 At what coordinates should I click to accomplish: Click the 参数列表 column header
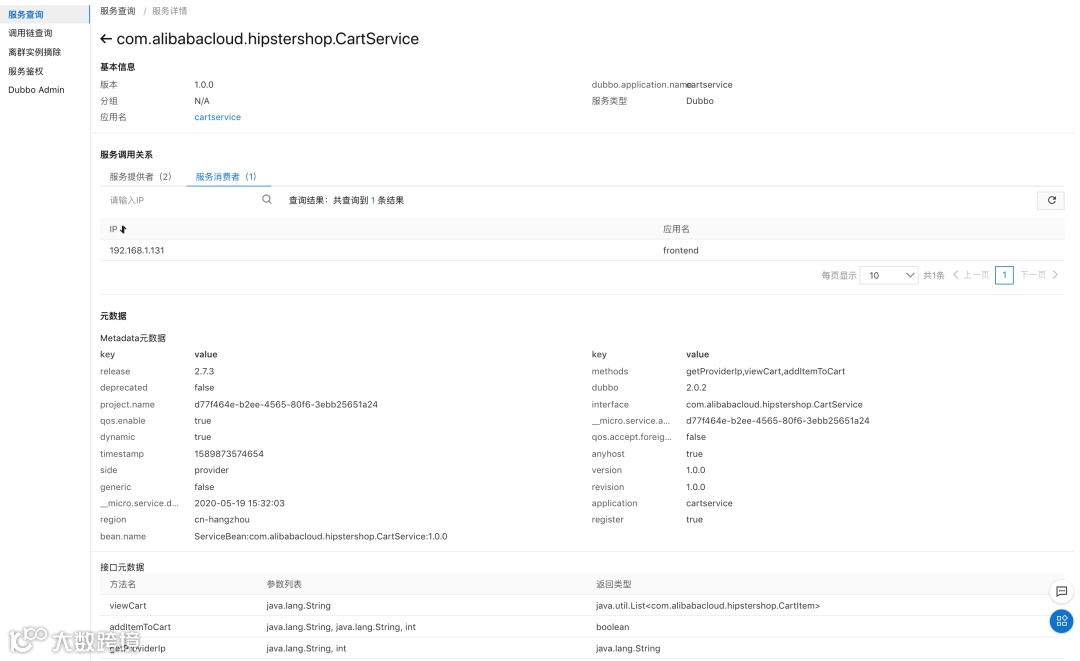click(x=284, y=585)
